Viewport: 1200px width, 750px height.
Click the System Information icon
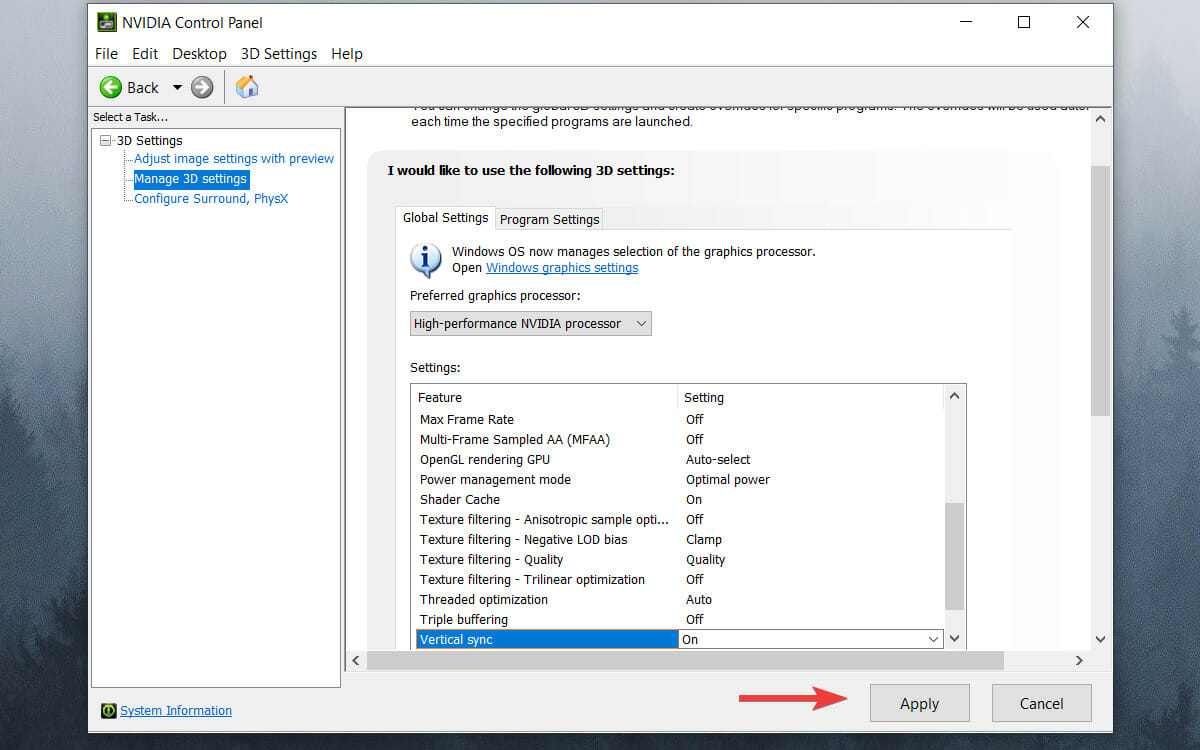click(109, 711)
